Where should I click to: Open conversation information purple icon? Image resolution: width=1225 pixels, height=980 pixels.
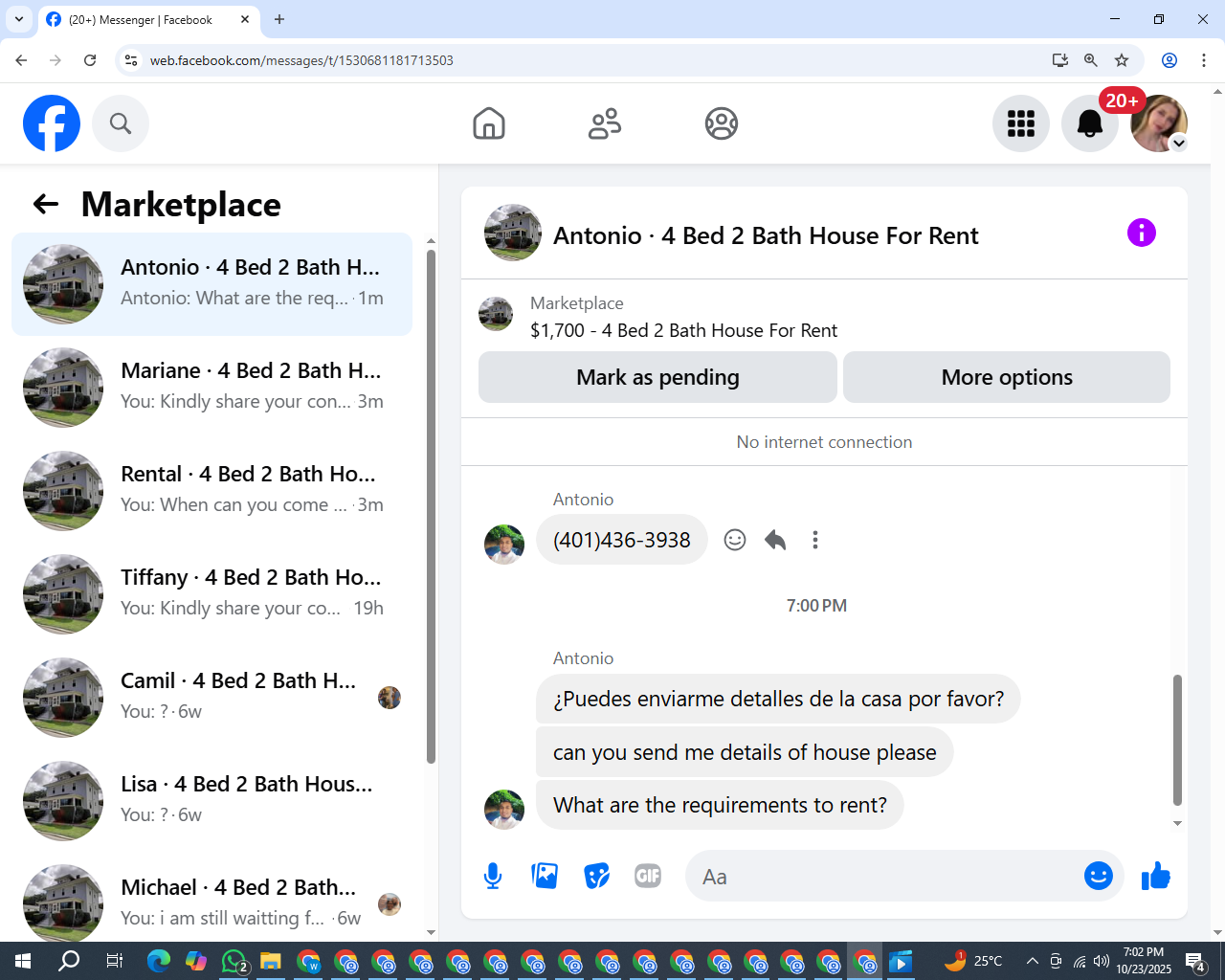(1142, 233)
